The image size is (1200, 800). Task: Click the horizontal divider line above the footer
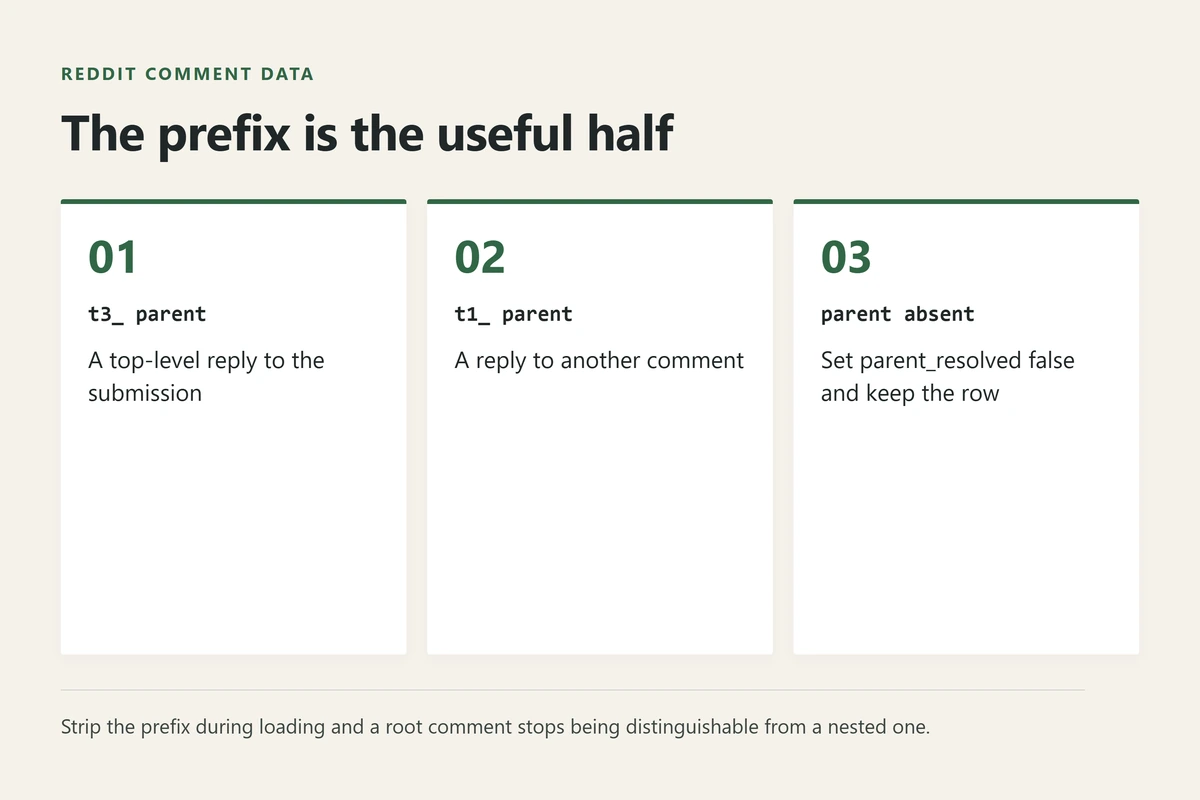572,690
